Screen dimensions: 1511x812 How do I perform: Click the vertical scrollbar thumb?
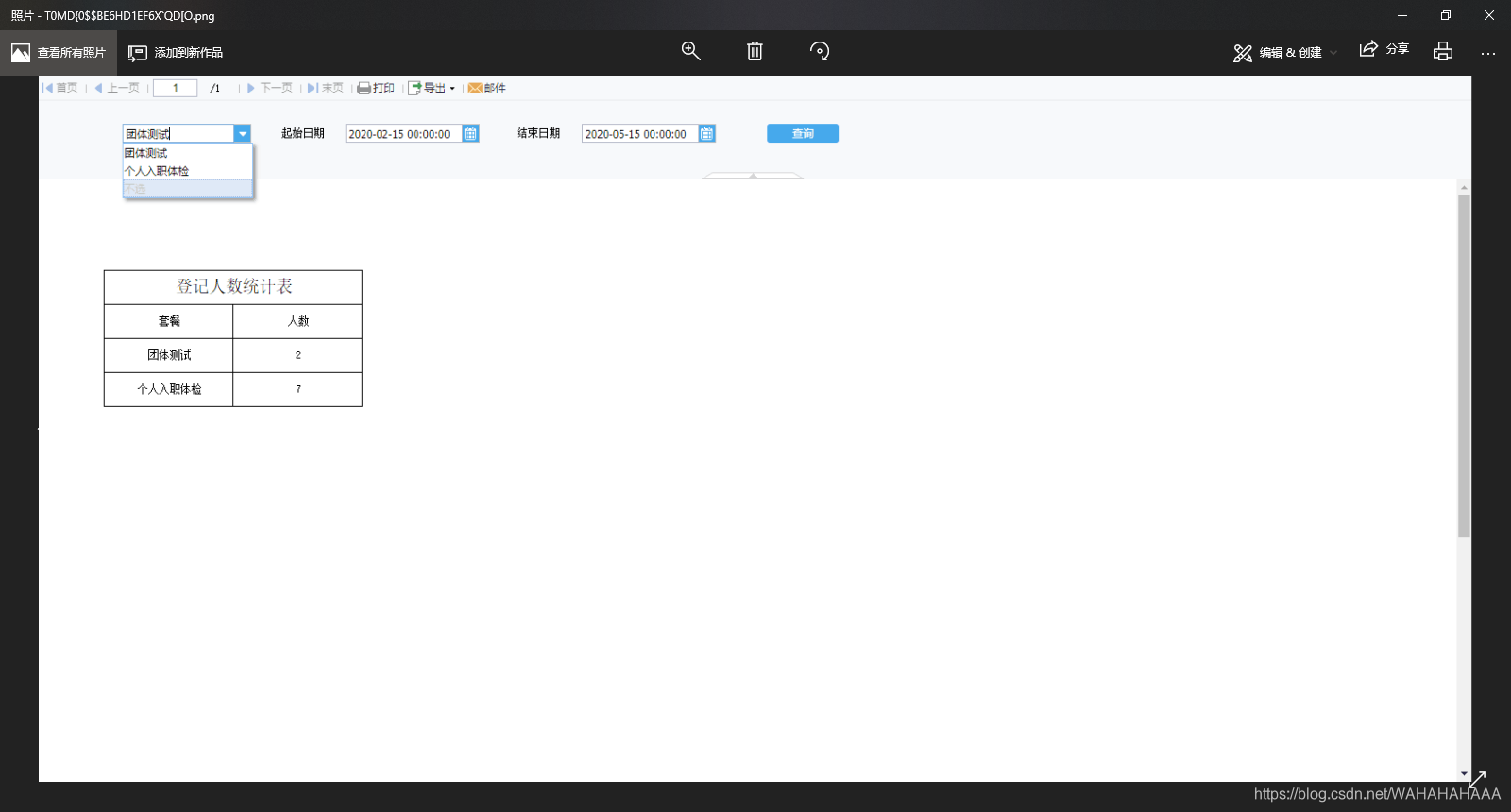tap(1464, 366)
